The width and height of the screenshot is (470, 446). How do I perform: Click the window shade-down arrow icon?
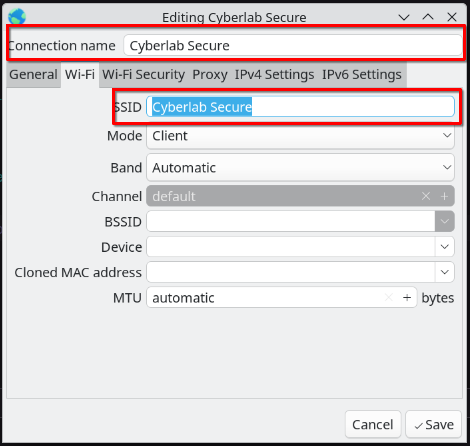(404, 17)
